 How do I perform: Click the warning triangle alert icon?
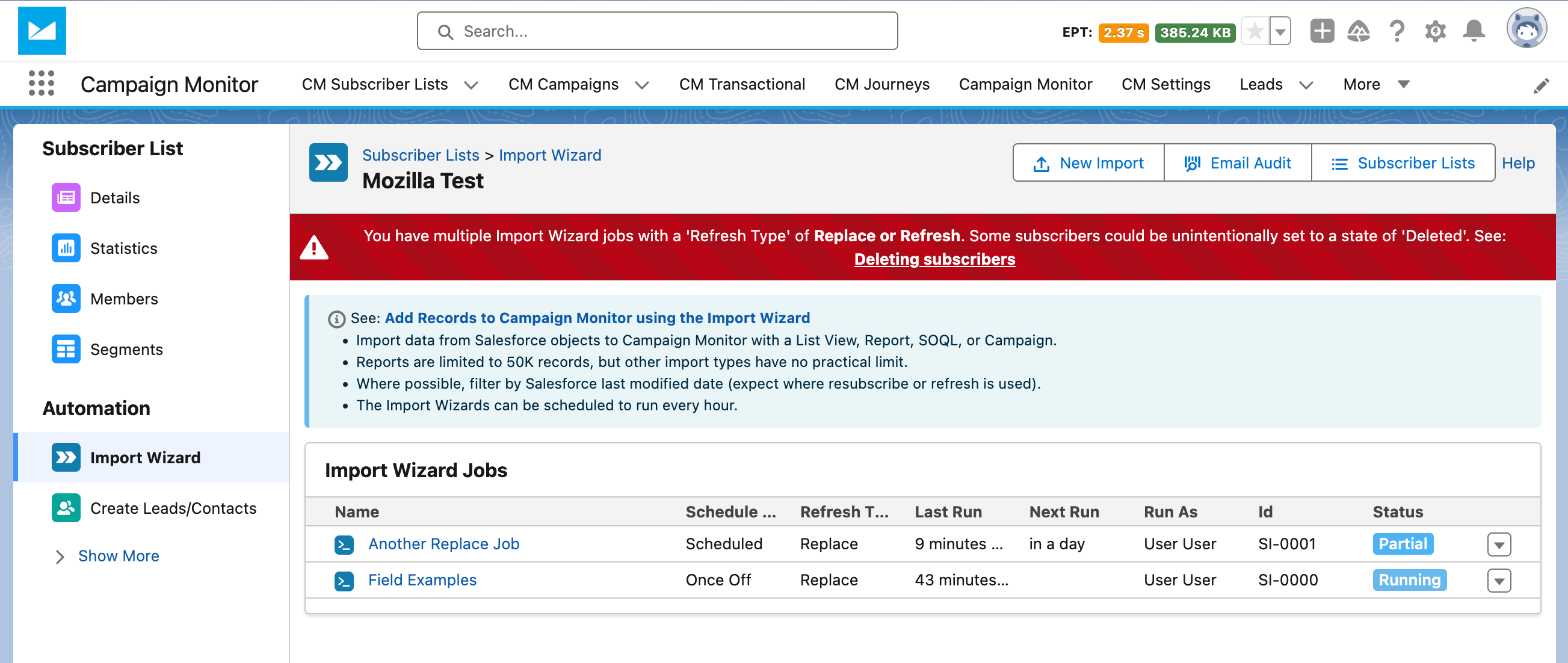[314, 247]
